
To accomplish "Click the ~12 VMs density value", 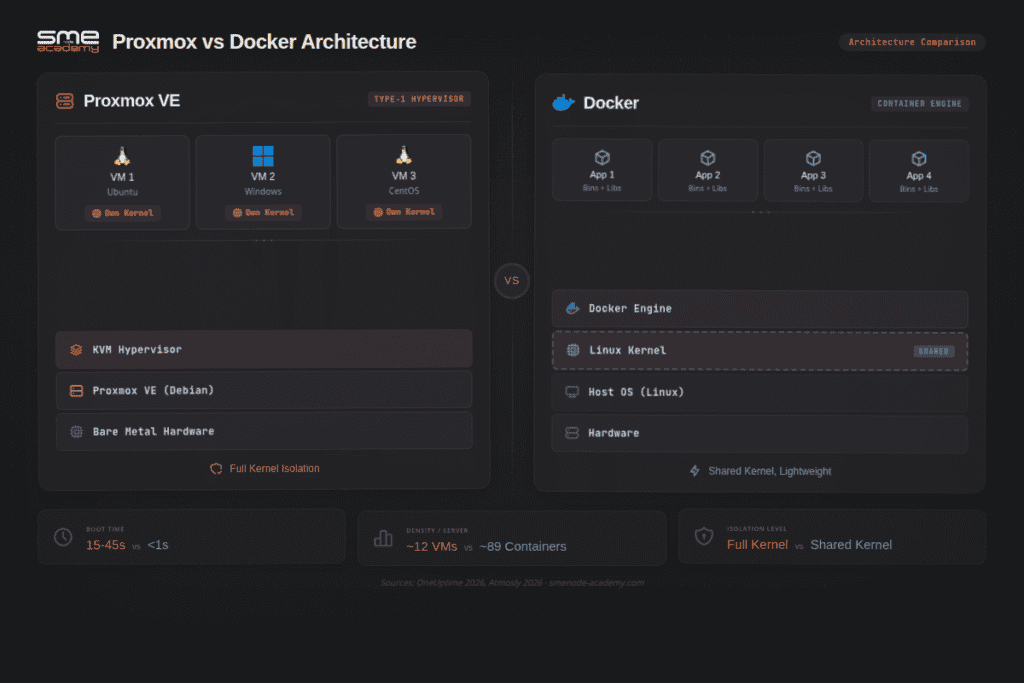I will 432,547.
